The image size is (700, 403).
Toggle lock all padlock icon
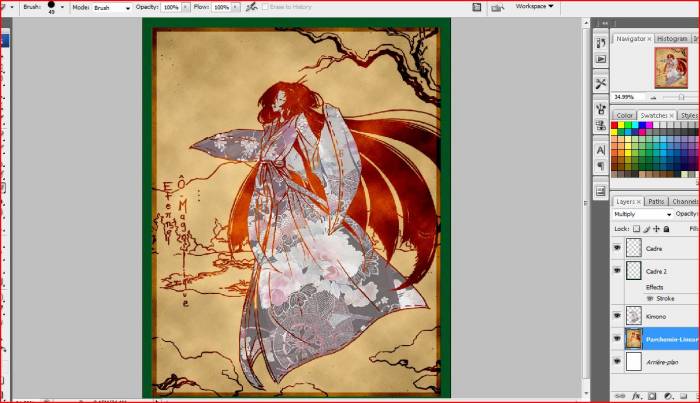[666, 229]
